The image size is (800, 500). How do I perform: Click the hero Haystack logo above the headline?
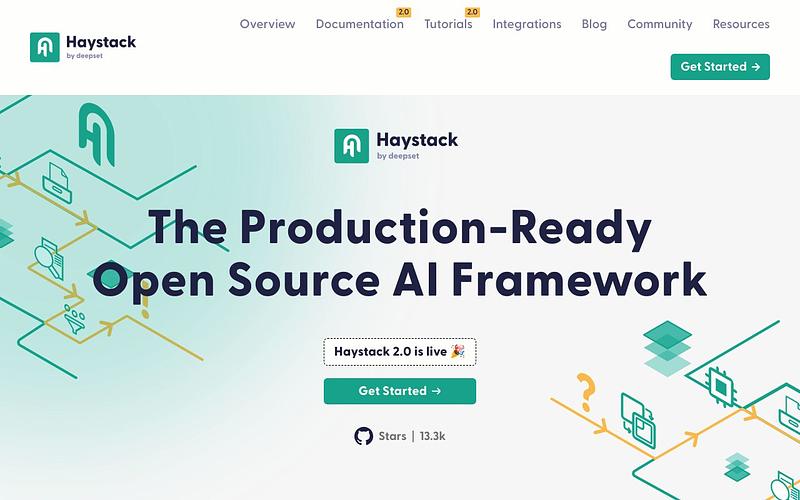coord(396,146)
